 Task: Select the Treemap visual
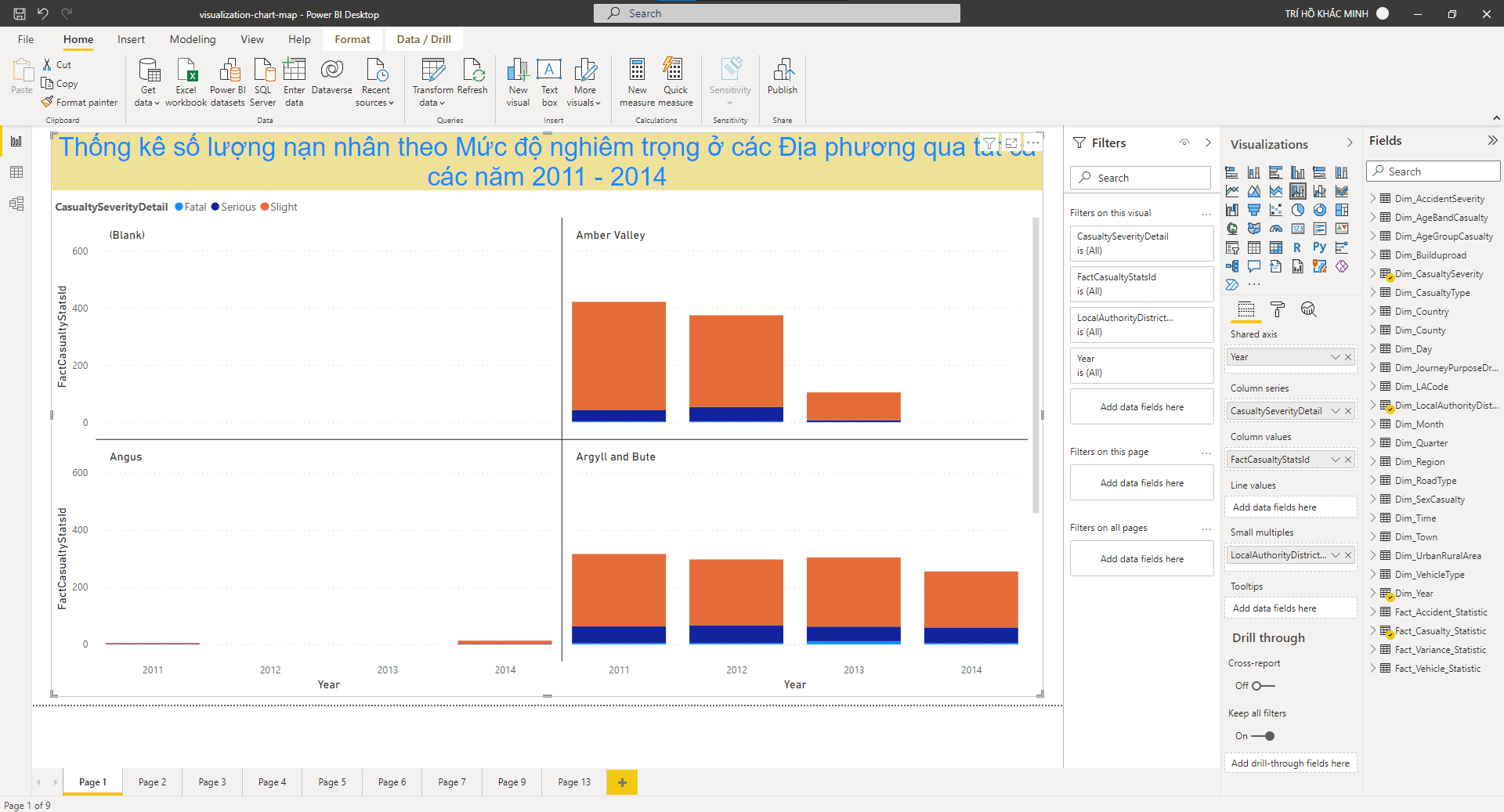click(x=1342, y=210)
